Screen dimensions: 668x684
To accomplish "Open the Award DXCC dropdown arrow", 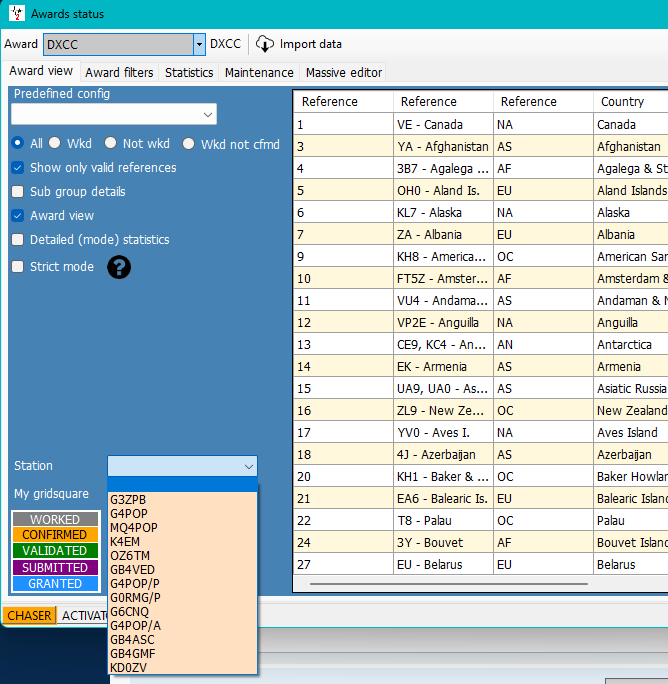I will coord(199,44).
